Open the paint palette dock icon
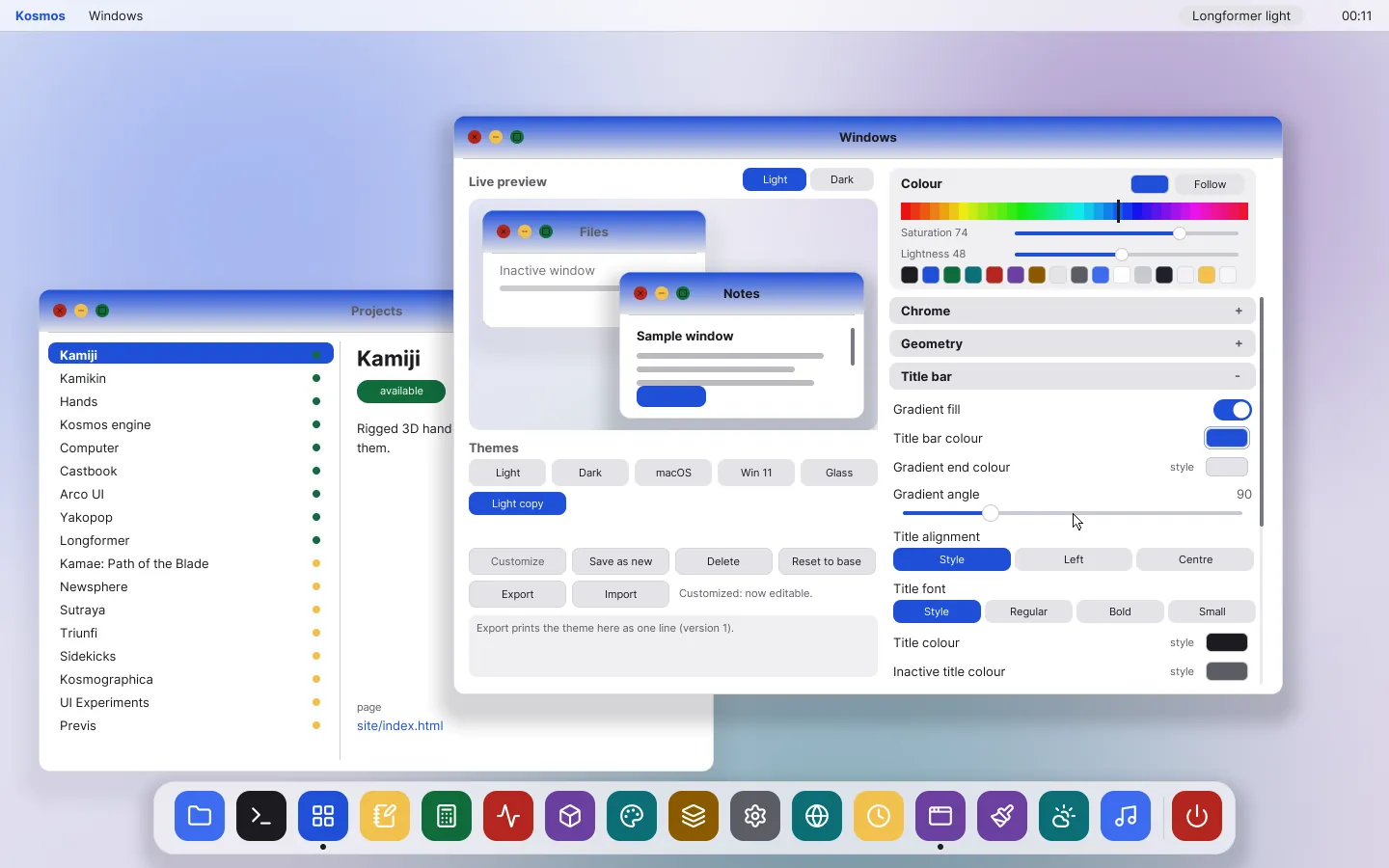Screen dimensions: 1389x868 [x=632, y=816]
